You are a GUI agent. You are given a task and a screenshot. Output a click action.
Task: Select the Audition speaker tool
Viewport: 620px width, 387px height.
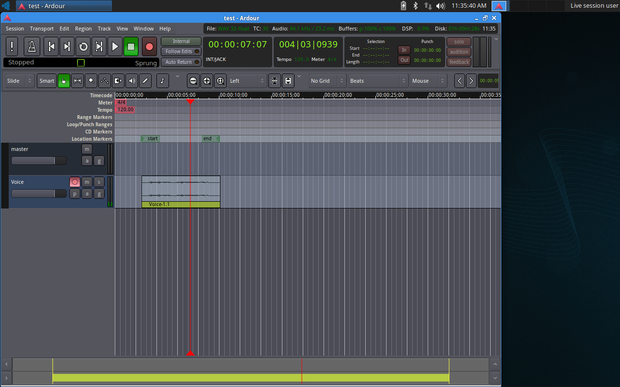(131, 81)
